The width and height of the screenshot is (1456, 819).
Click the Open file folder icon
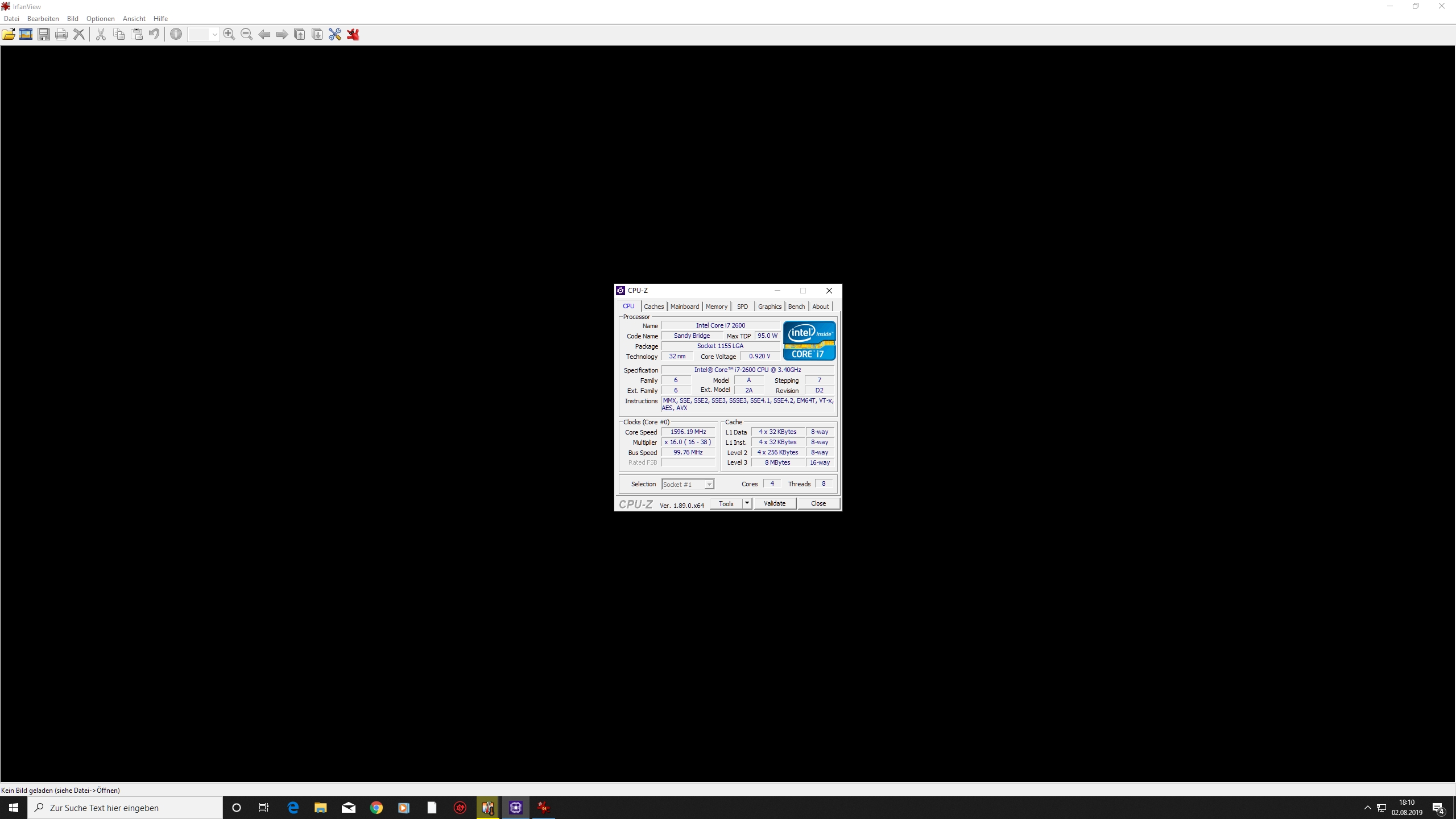coord(9,35)
